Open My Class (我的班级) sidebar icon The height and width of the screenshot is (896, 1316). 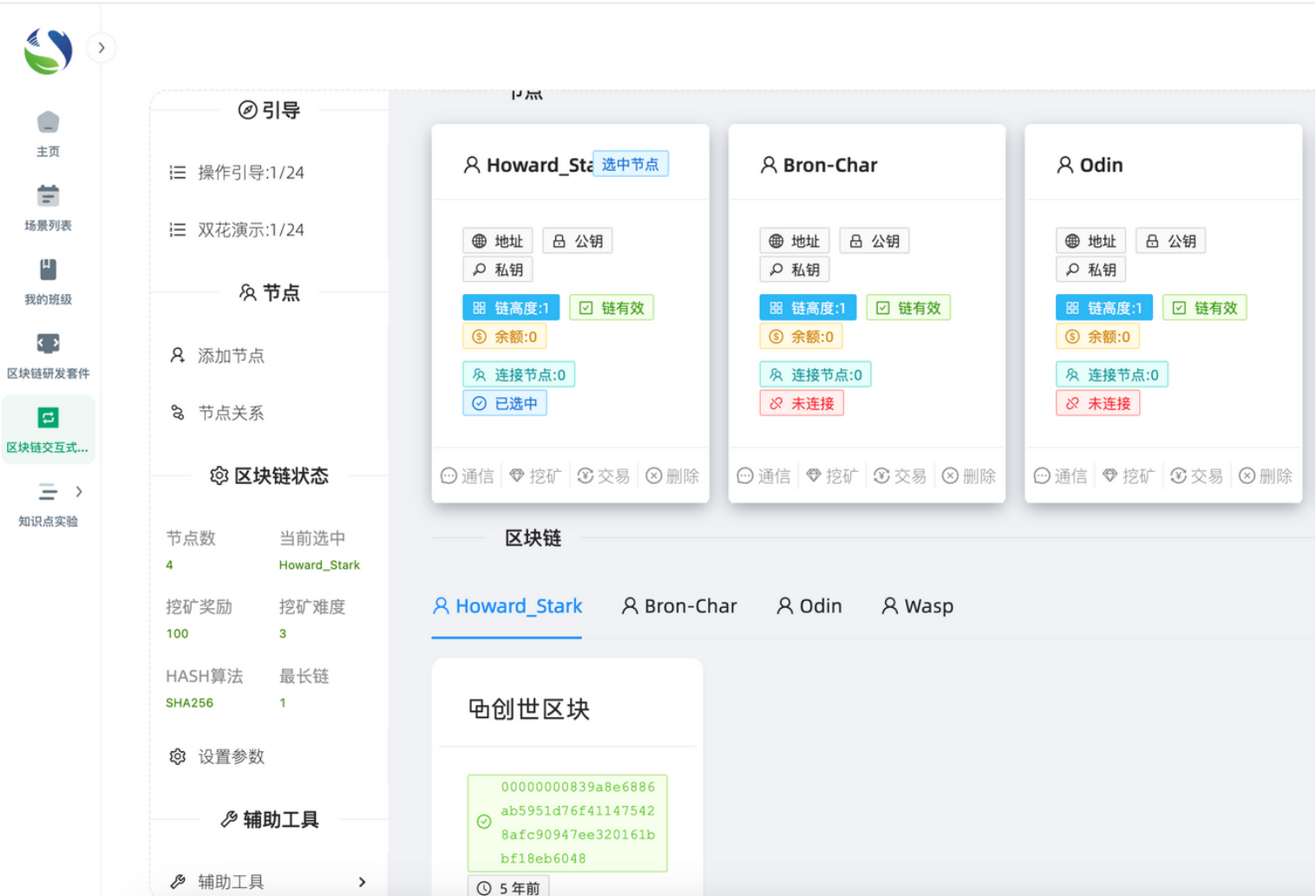(48, 271)
